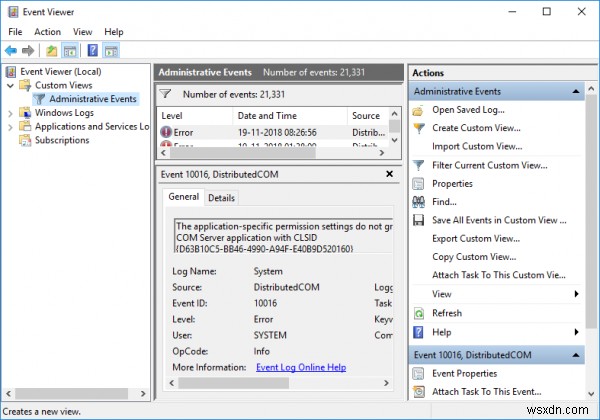Select Subscriptions in tree
The width and height of the screenshot is (600, 420).
pos(62,140)
